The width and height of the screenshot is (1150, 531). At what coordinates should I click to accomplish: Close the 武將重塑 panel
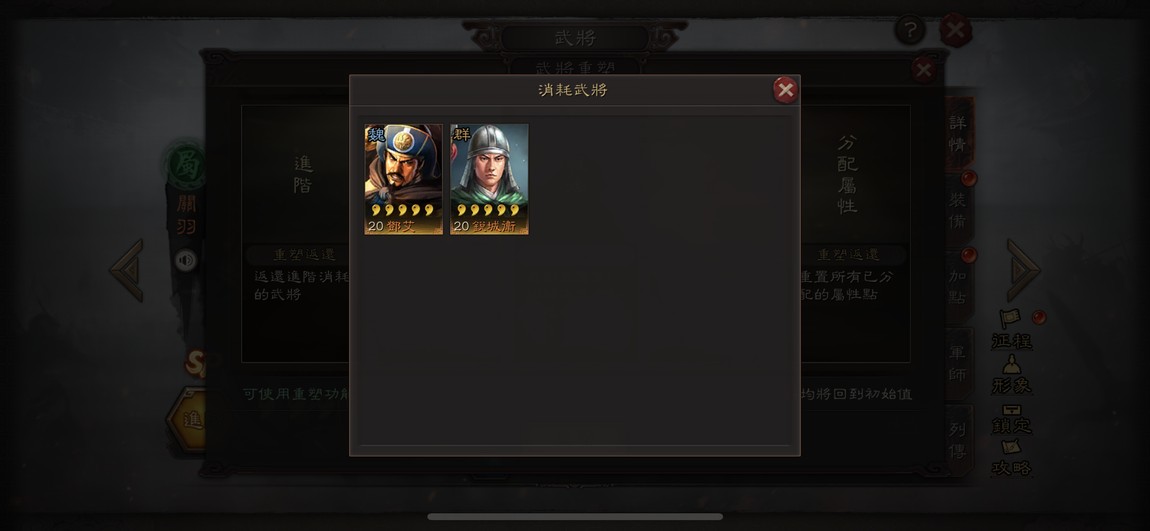pos(923,70)
